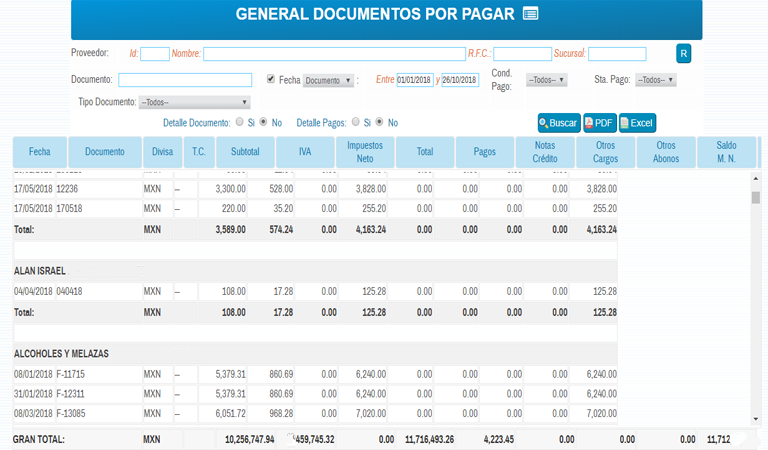Open the Cond. Pago dropdown

pos(547,80)
